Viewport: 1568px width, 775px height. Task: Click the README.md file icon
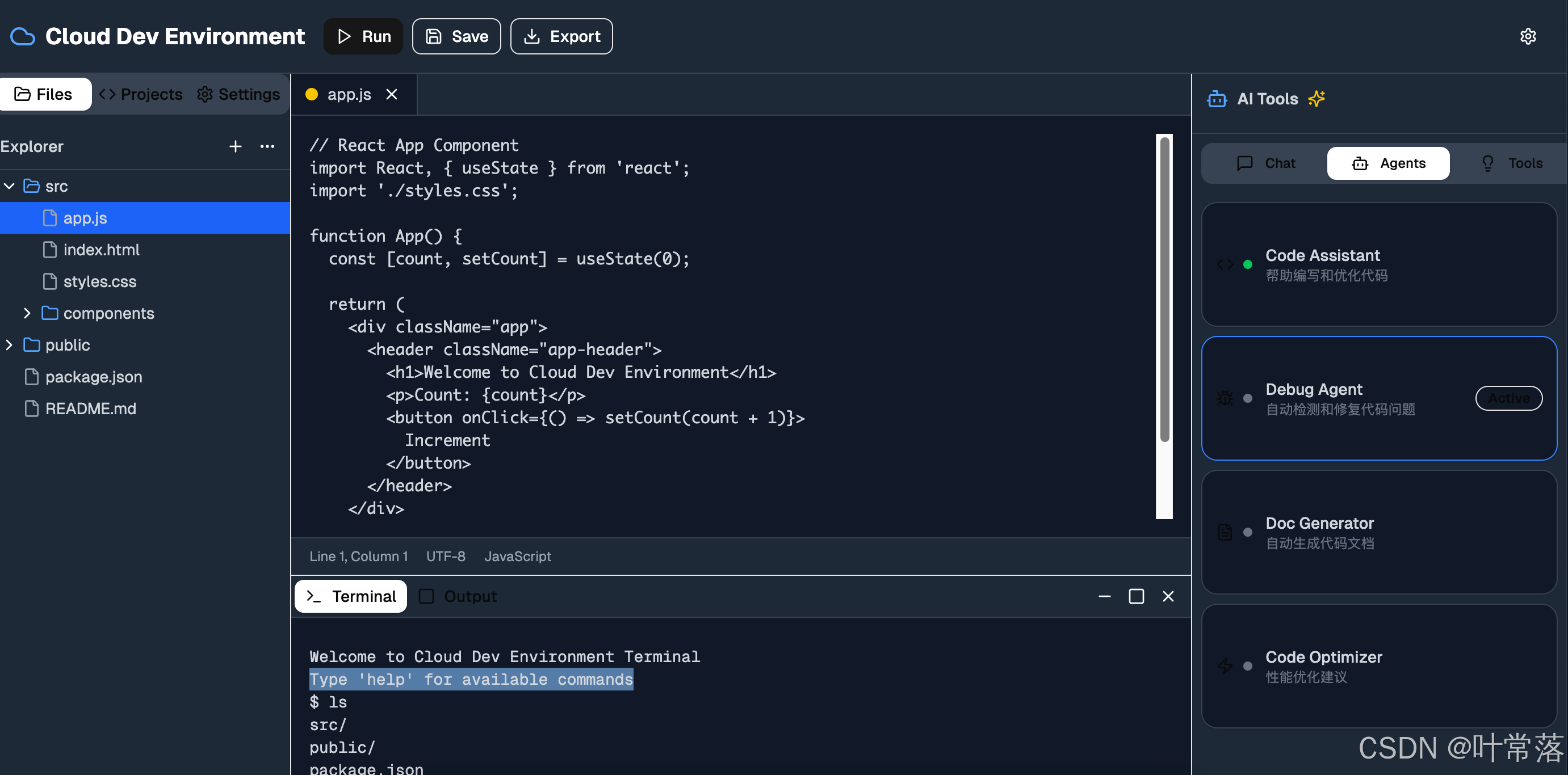click(x=32, y=408)
